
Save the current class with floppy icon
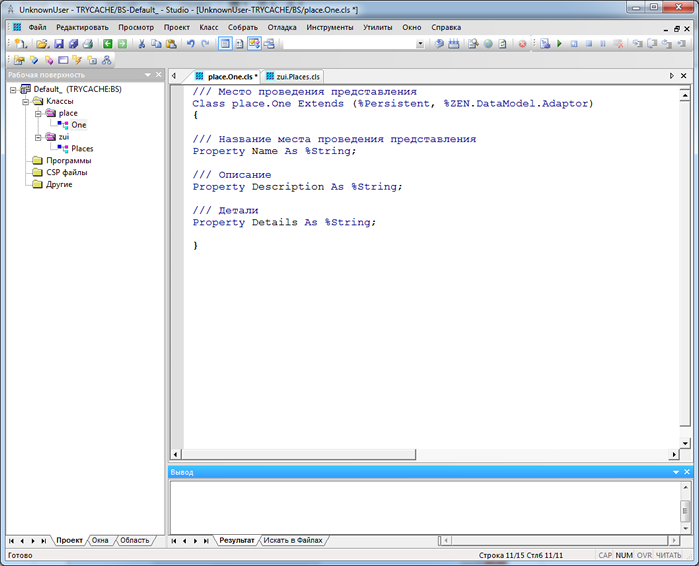(59, 44)
